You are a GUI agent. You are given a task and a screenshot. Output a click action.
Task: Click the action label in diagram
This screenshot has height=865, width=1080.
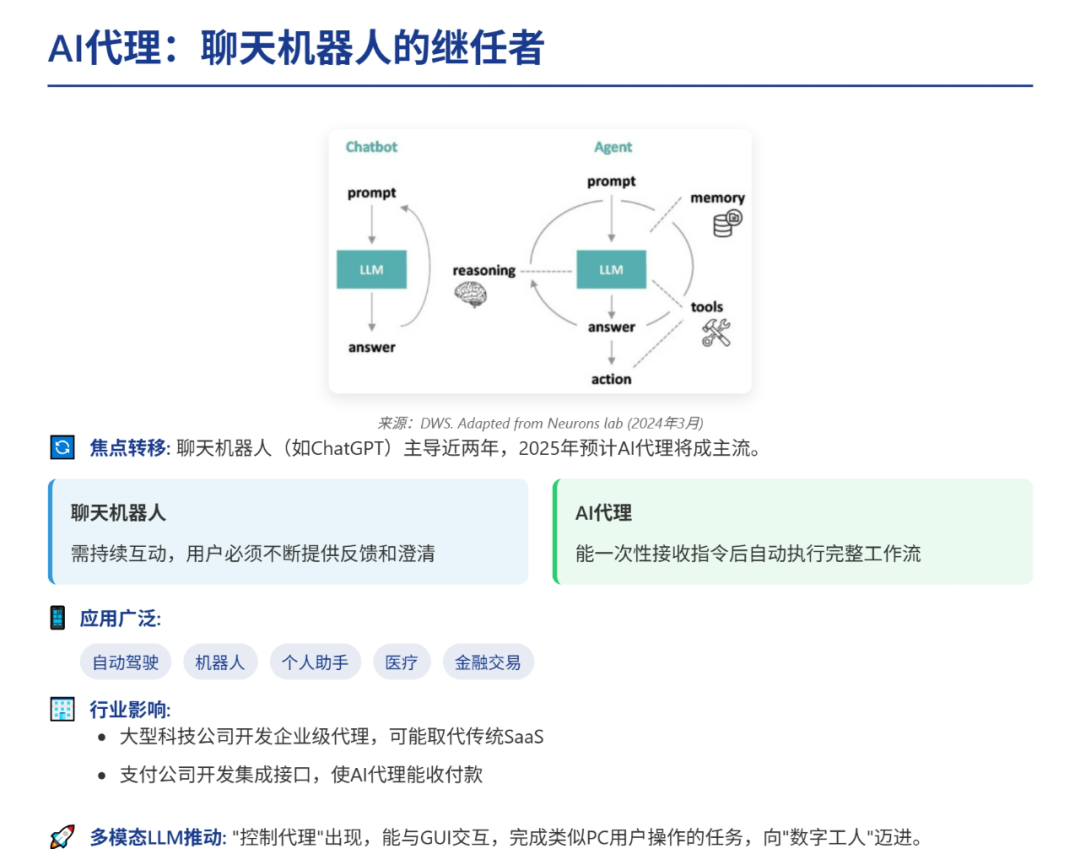[x=611, y=379]
